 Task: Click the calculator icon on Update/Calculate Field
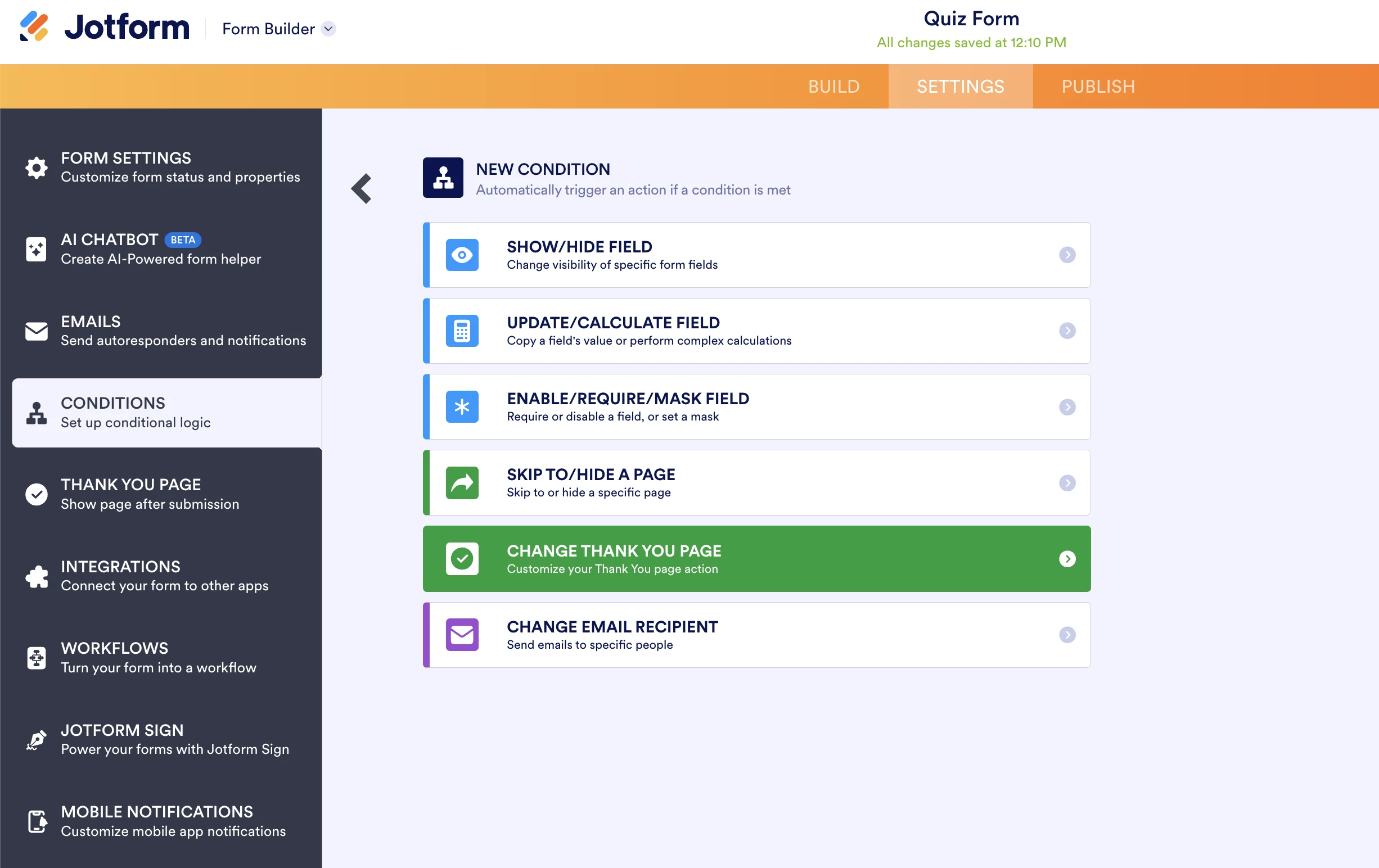point(462,331)
